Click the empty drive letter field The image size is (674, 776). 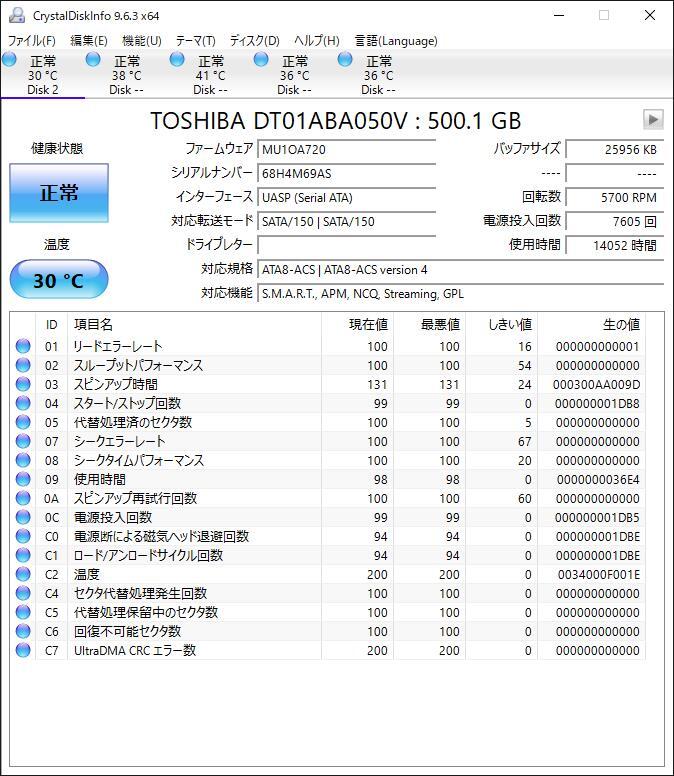tap(346, 245)
